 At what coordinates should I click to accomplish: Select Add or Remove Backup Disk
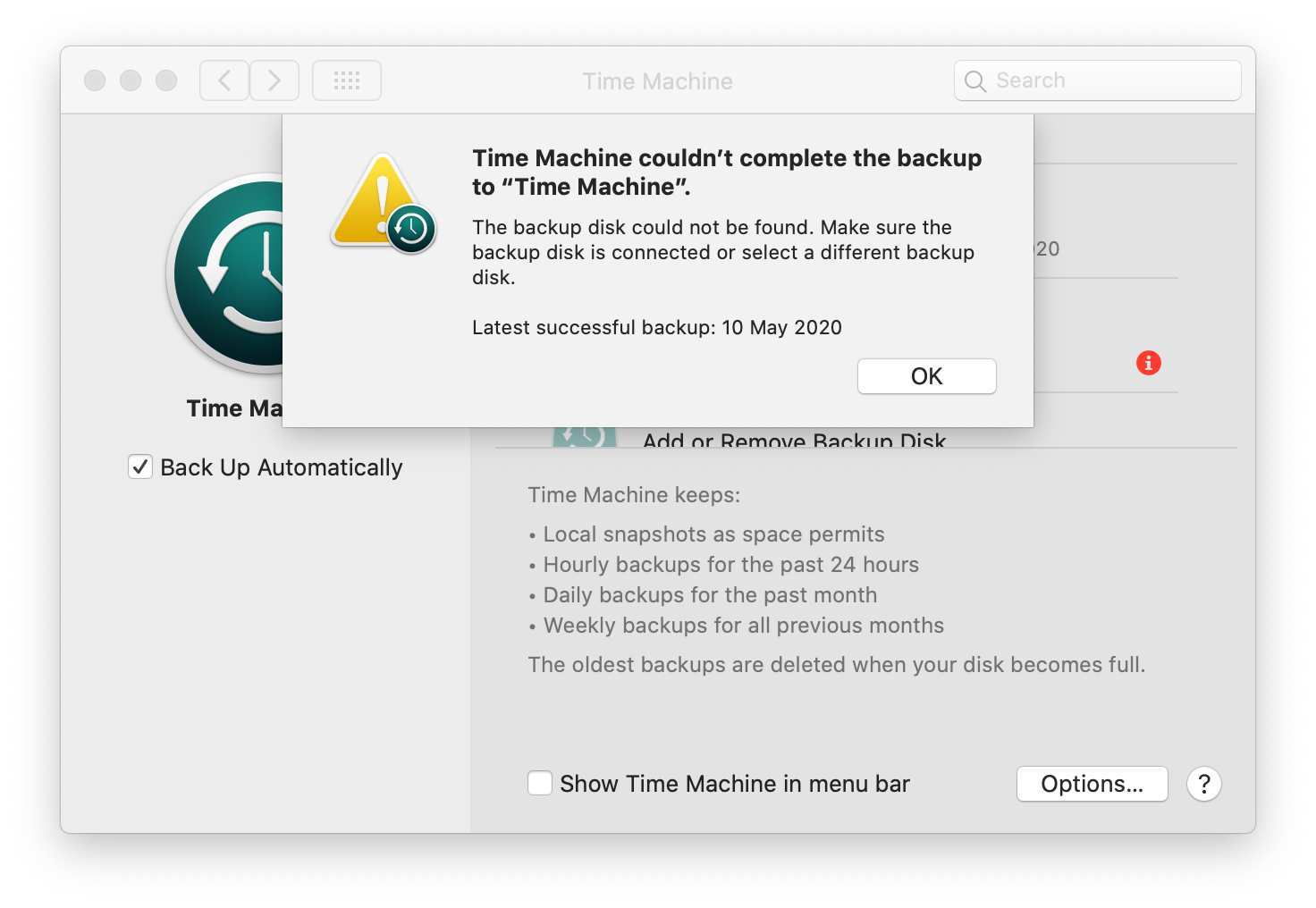794,439
